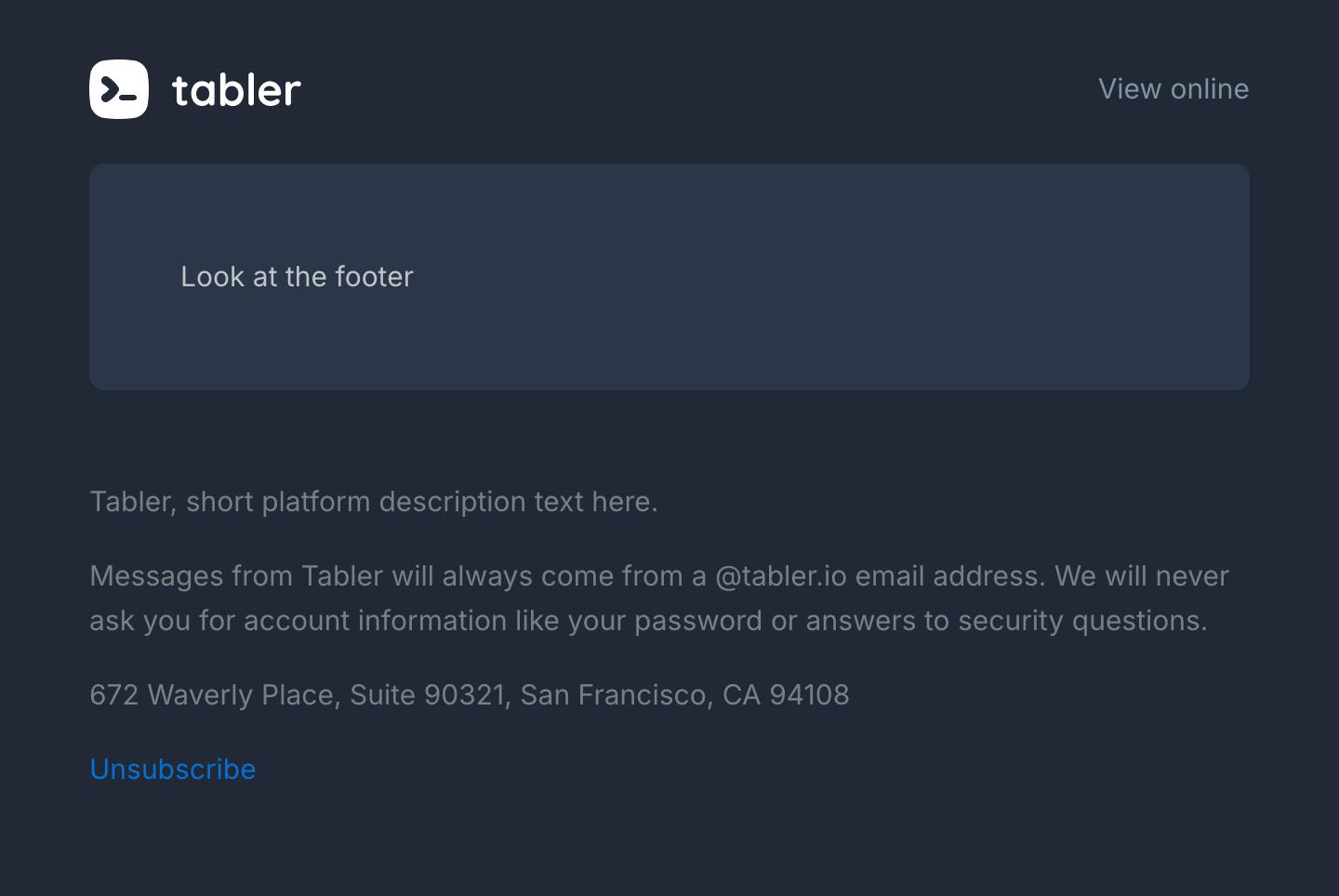The image size is (1339, 896).
Task: Click the empty area of the content card
Action: pyautogui.click(x=837, y=277)
